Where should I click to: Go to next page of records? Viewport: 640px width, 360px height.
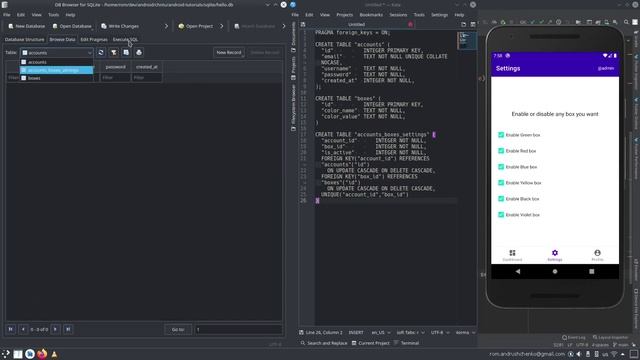(x=56, y=329)
